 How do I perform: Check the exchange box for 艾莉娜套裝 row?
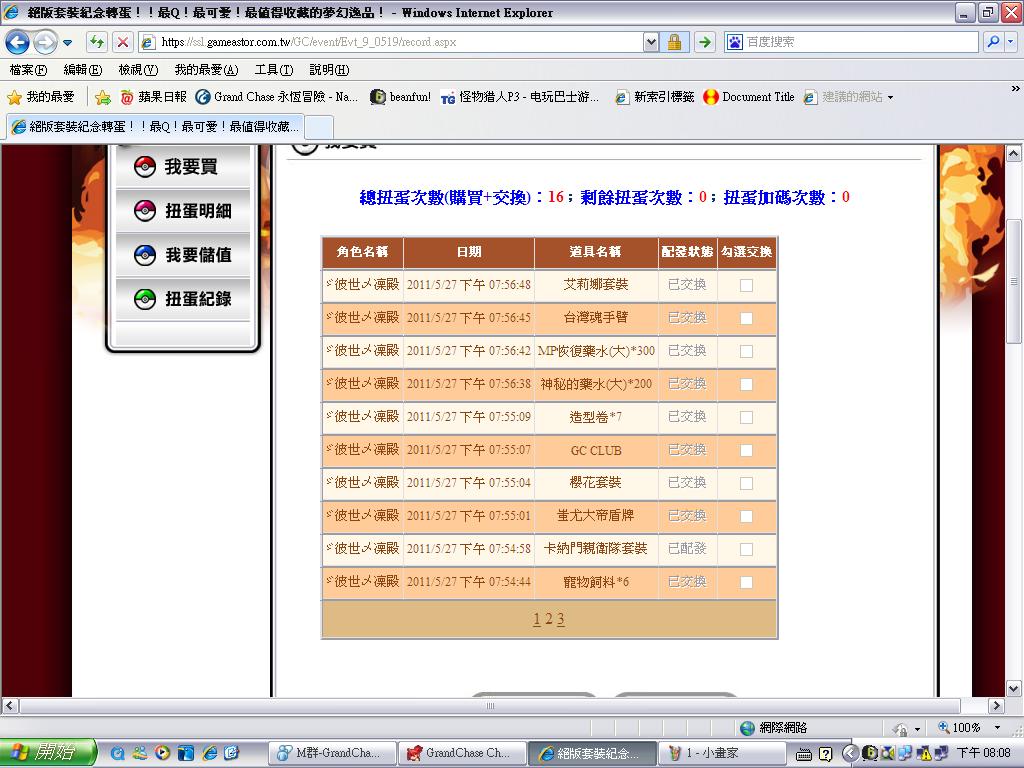(746, 285)
